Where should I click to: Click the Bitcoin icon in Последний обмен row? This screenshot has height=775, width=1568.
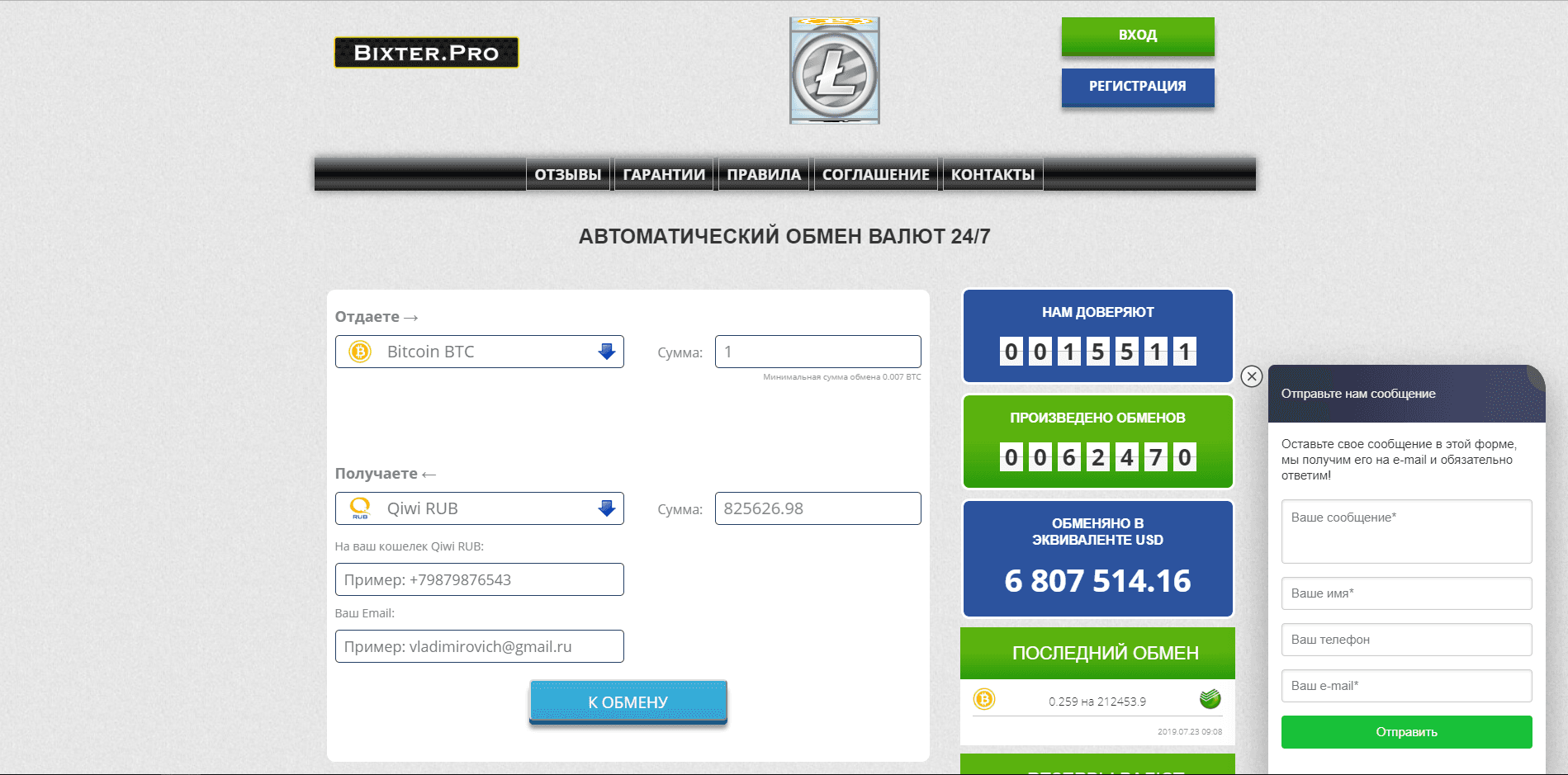(x=984, y=700)
